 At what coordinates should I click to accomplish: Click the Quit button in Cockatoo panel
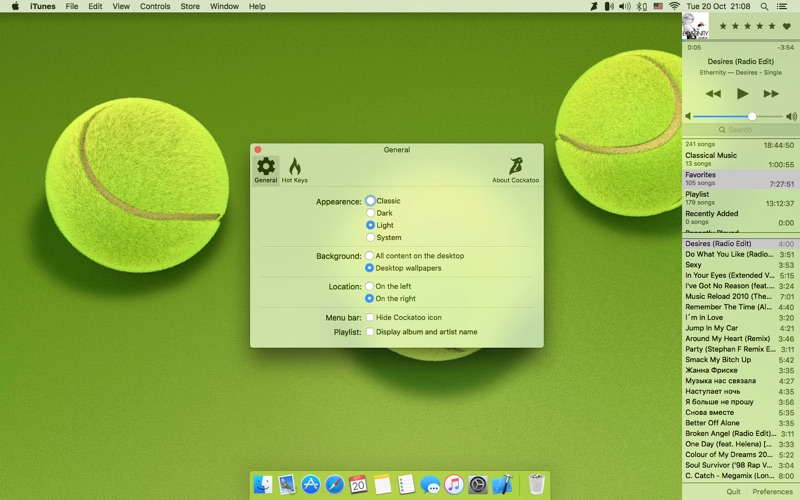pyautogui.click(x=733, y=491)
